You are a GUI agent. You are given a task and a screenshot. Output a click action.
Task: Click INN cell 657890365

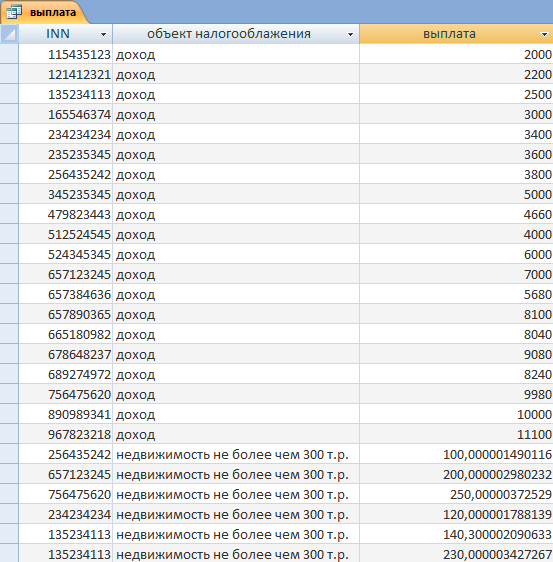tap(66, 314)
